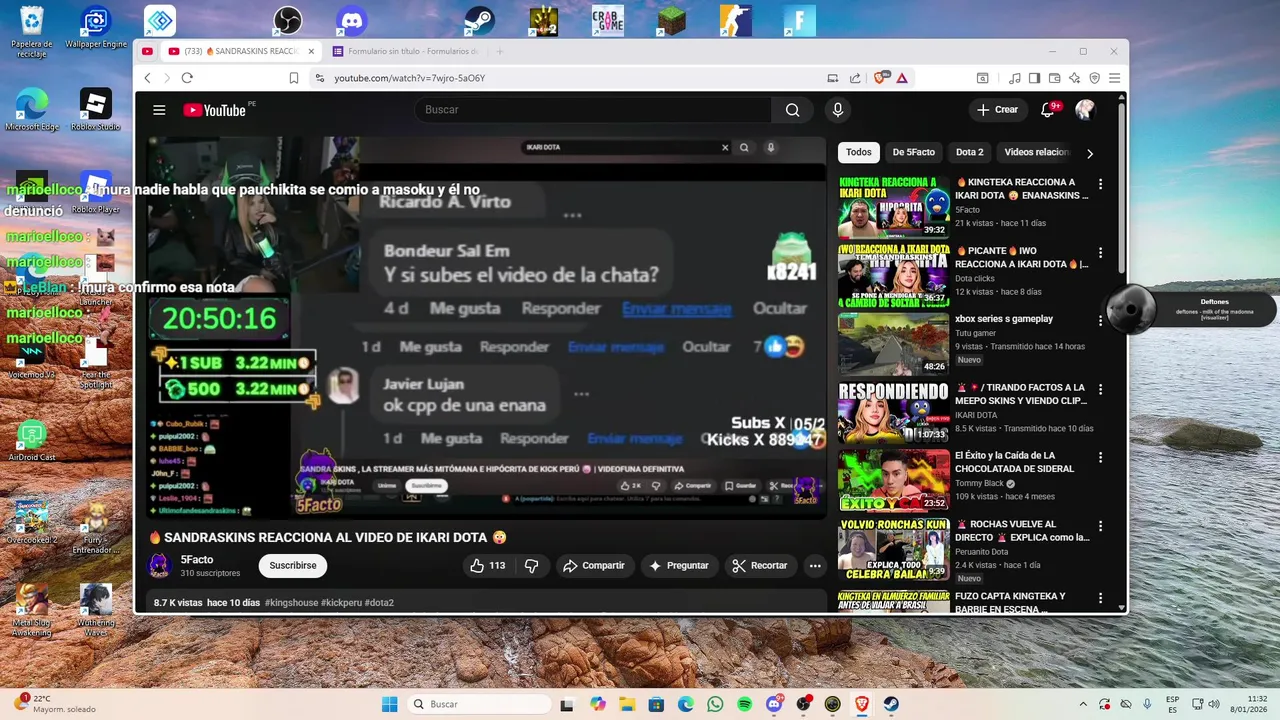Open Discord from the taskbar
The height and width of the screenshot is (720, 1280).
(774, 704)
